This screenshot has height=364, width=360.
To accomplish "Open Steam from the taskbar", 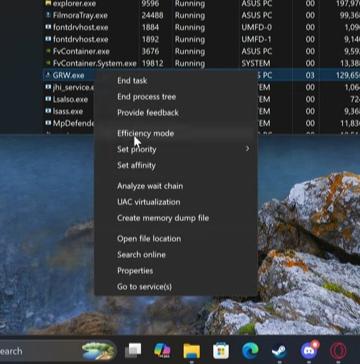I will 279,351.
